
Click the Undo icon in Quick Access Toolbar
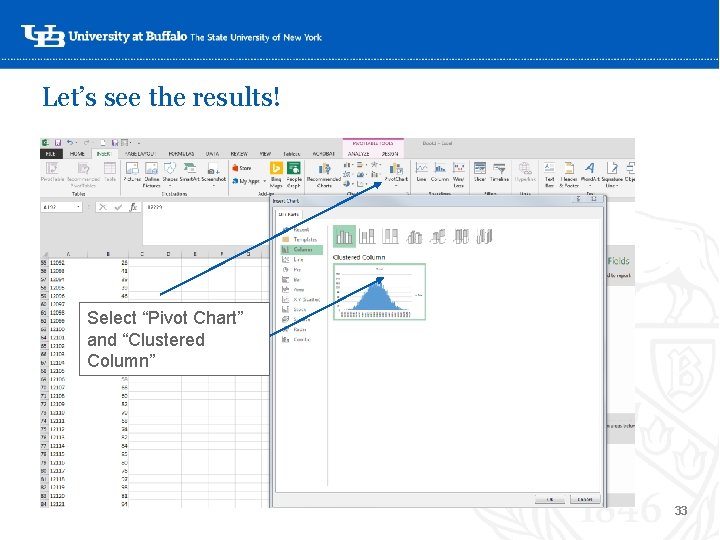click(70, 143)
